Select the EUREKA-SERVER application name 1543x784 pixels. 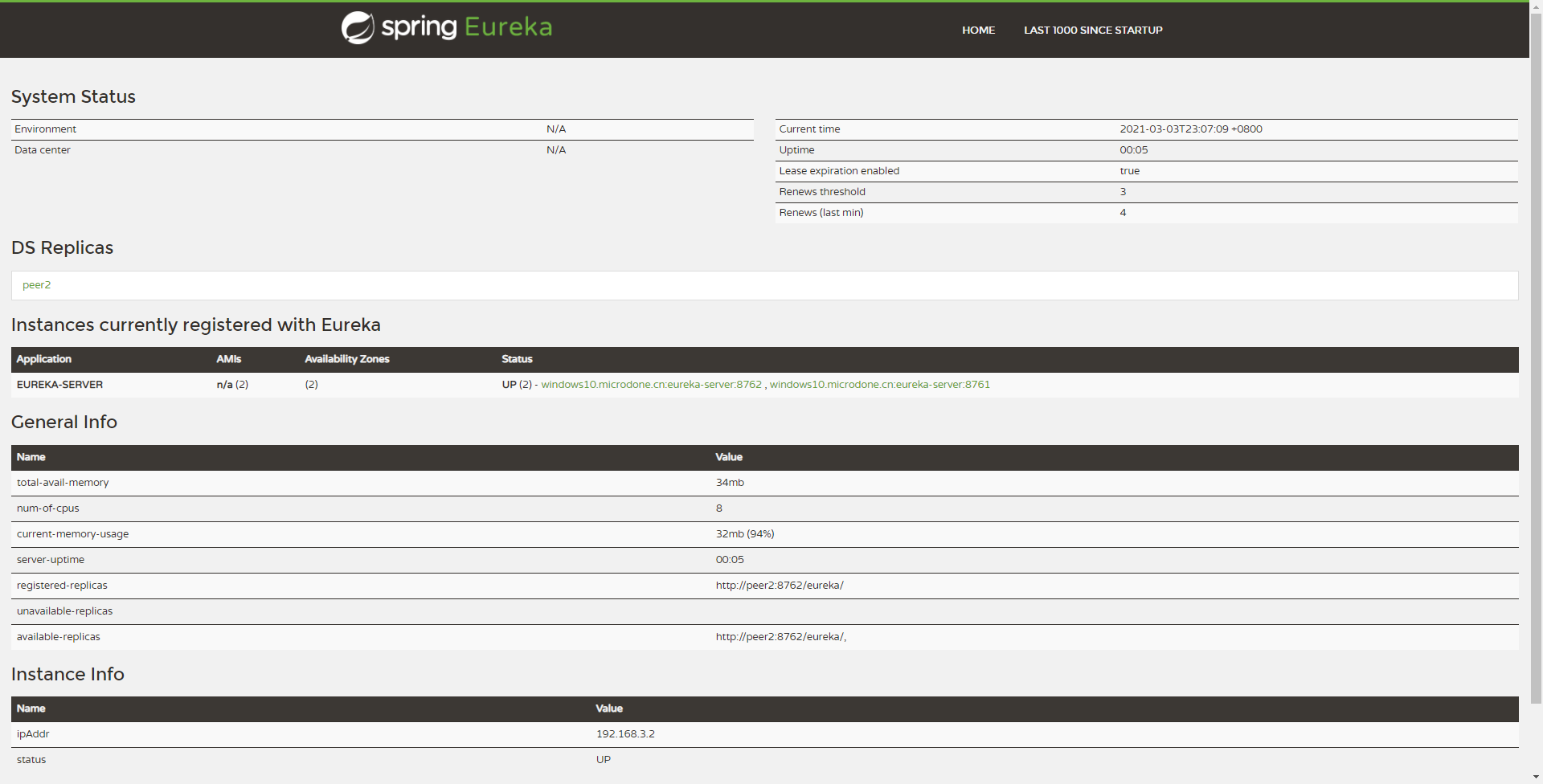coord(59,385)
